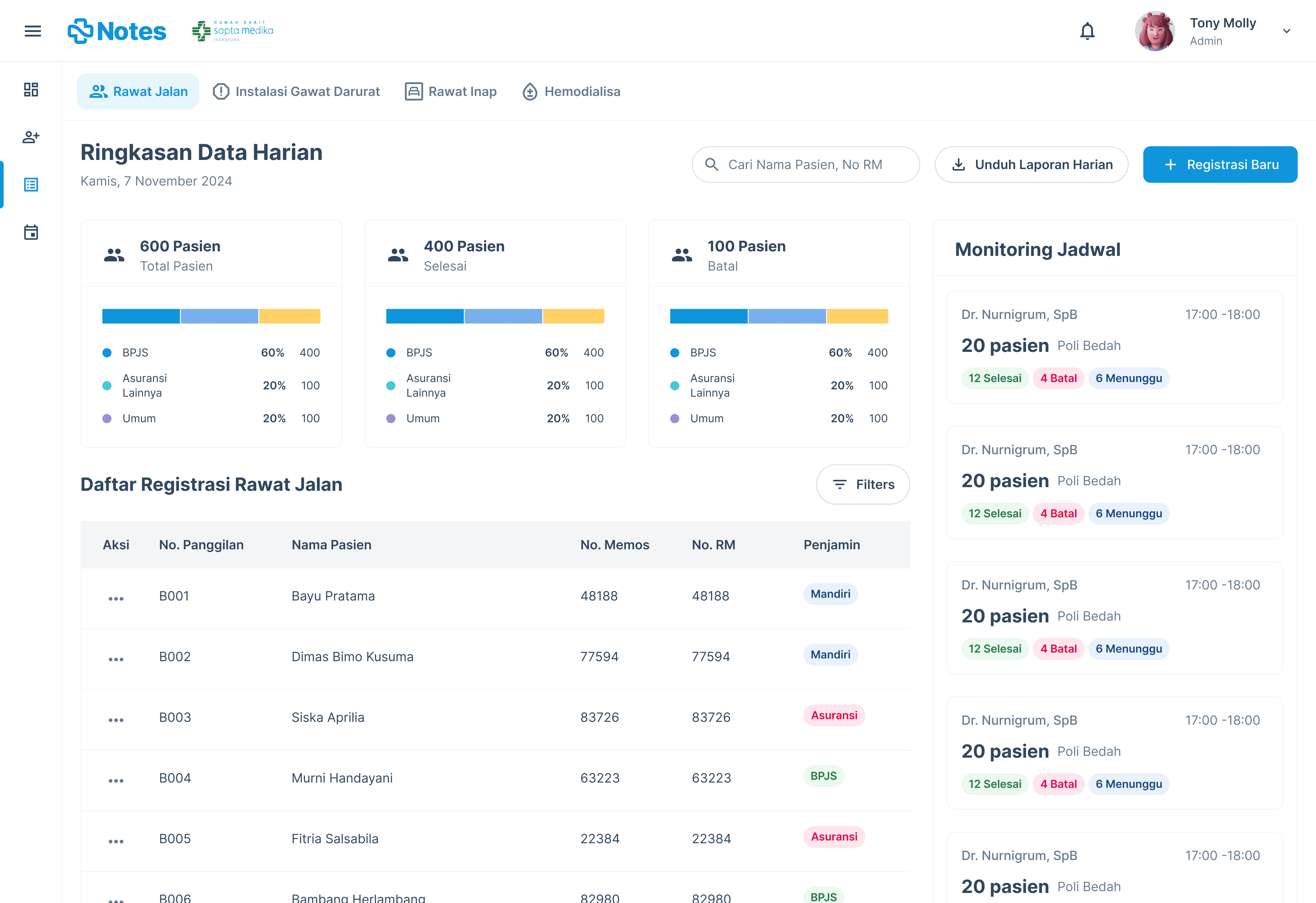Click the yellow segment in Total Pasien bar

click(x=290, y=316)
